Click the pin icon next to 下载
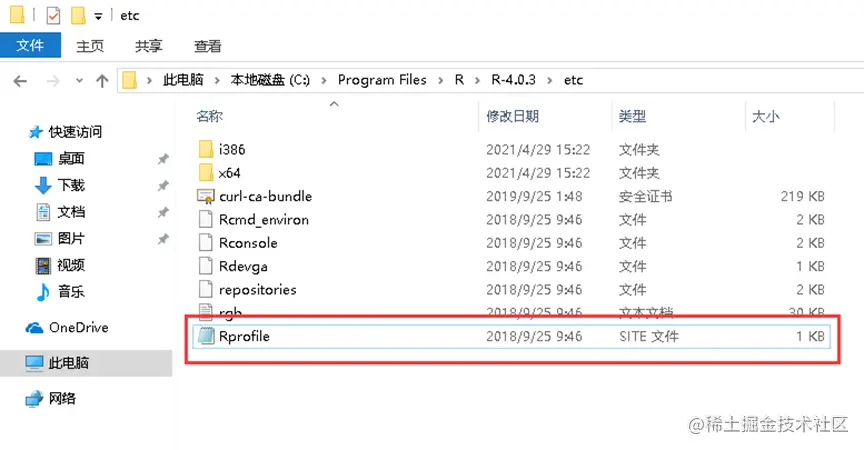864x450 pixels. (163, 186)
